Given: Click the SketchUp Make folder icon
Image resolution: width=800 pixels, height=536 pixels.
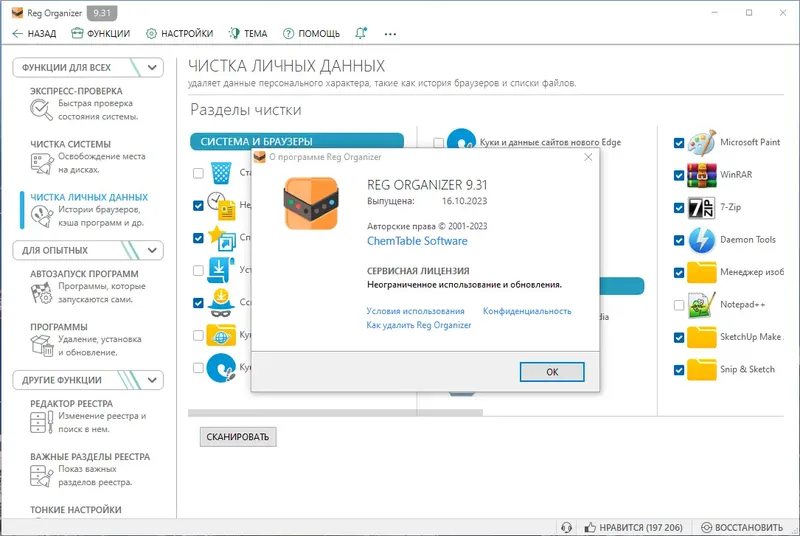Looking at the screenshot, I should (702, 337).
